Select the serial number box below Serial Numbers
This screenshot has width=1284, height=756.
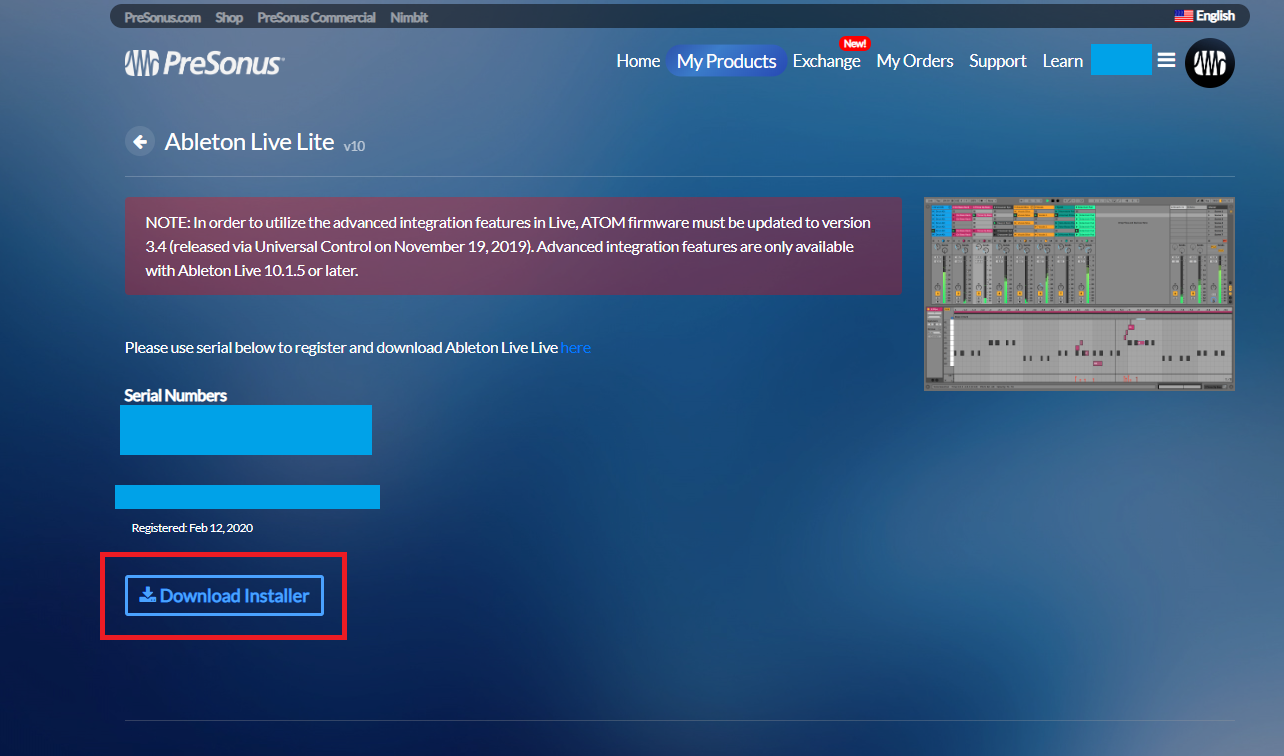pos(246,430)
